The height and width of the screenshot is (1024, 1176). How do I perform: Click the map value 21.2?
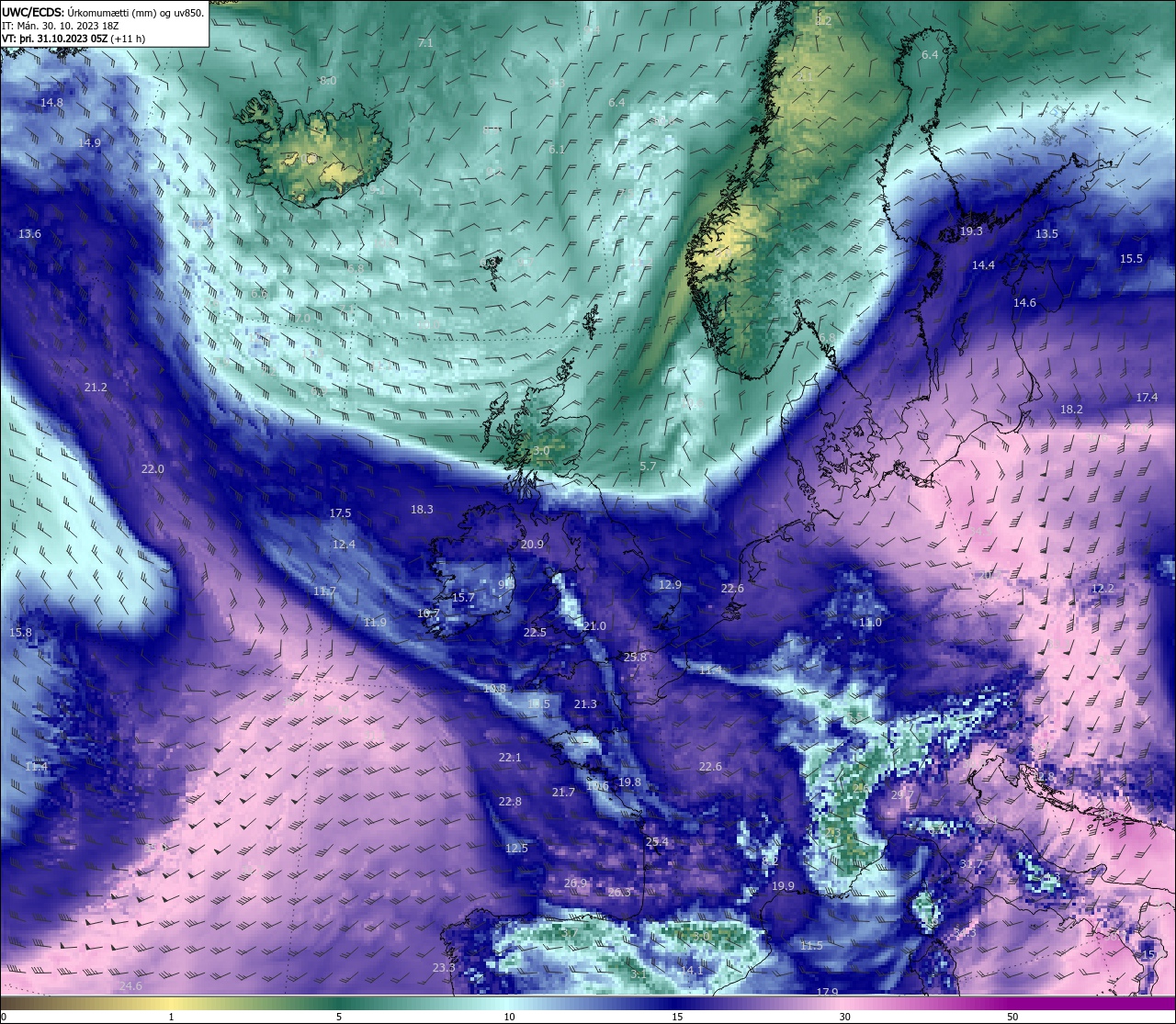96,388
